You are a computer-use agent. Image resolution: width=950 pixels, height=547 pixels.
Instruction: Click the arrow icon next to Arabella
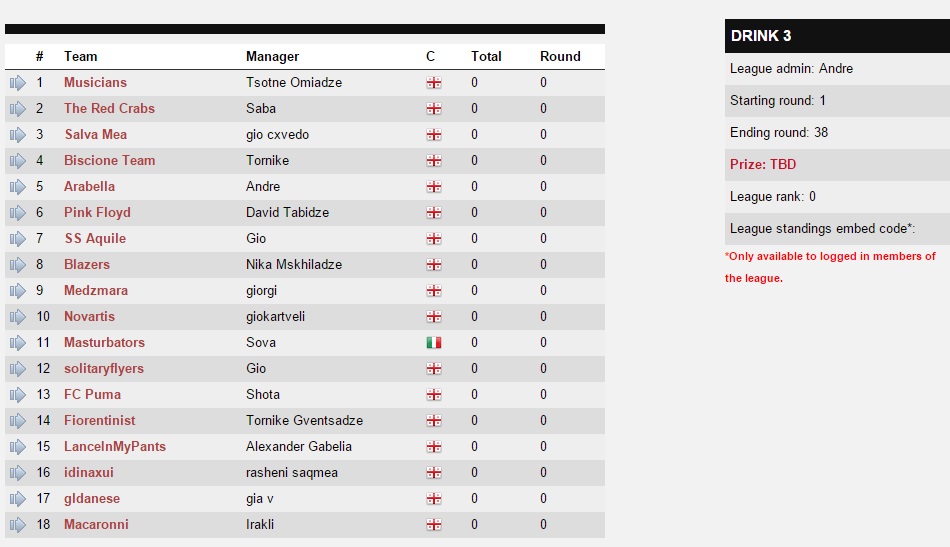18,187
